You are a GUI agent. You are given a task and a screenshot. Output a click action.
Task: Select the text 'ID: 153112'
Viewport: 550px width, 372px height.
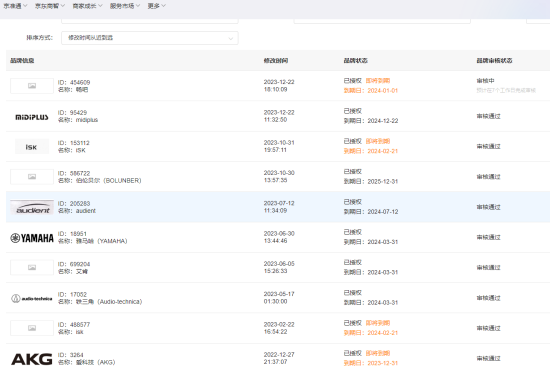click(x=74, y=143)
